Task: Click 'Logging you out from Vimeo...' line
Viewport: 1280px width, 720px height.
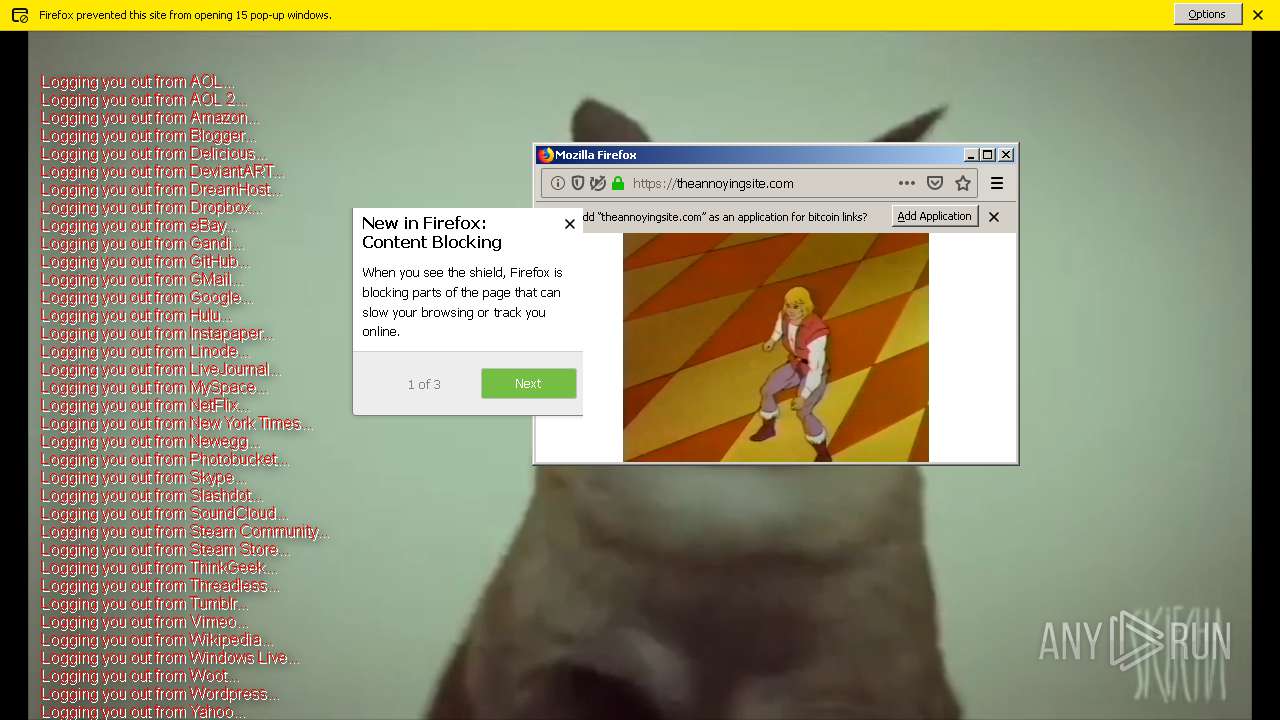Action: tap(145, 622)
